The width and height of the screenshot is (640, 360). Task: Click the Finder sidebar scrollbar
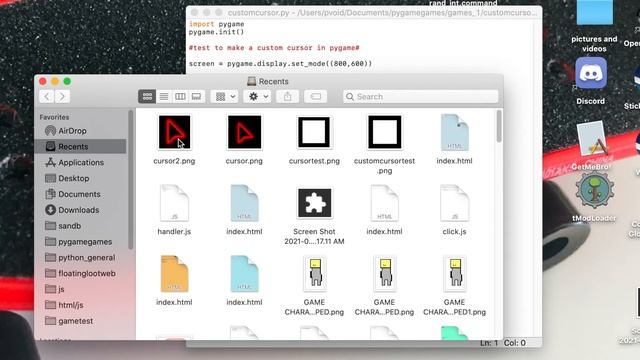131,180
